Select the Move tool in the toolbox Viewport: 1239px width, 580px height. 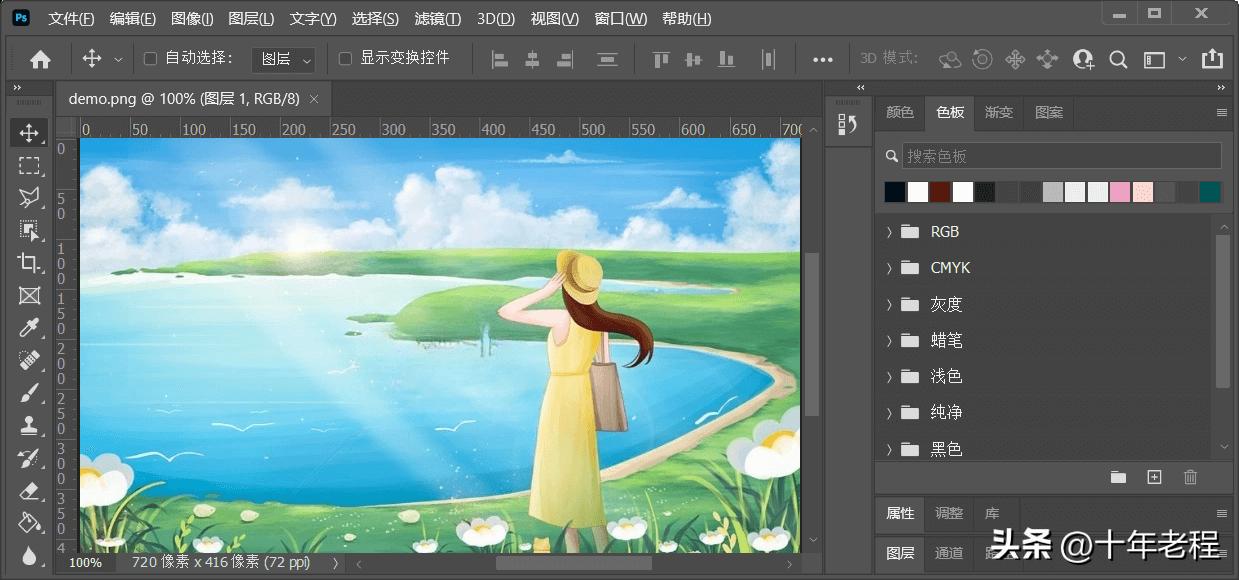(29, 133)
